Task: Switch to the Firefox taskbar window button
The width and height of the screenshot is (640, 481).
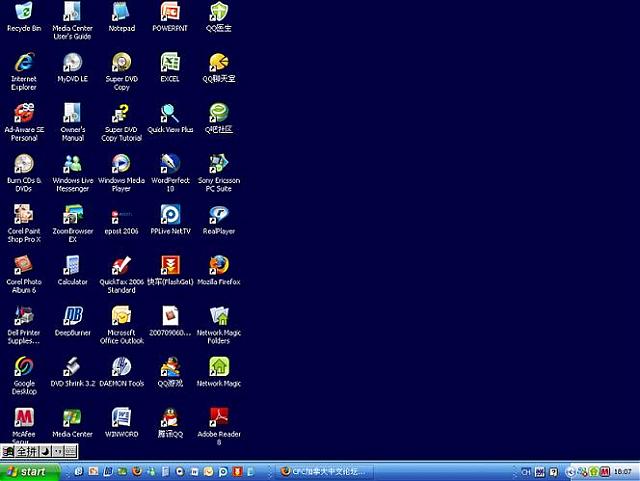Action: point(325,472)
